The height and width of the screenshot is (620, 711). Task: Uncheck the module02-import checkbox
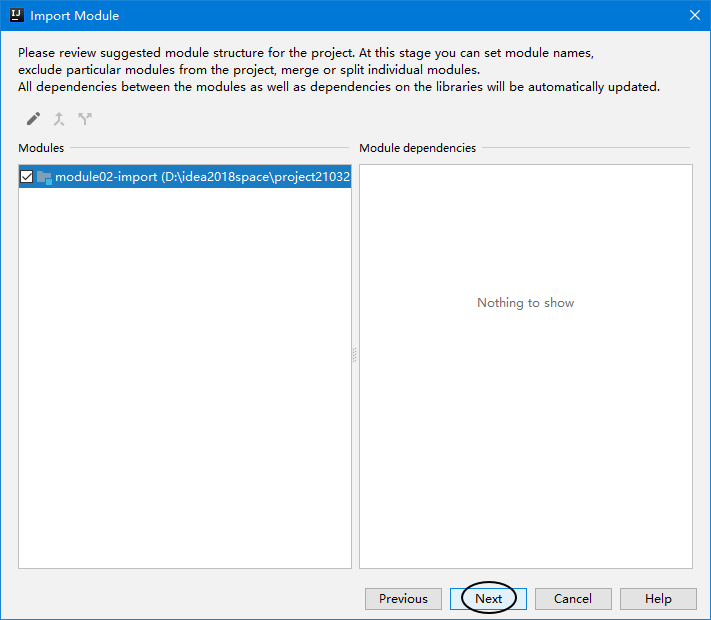(27, 177)
